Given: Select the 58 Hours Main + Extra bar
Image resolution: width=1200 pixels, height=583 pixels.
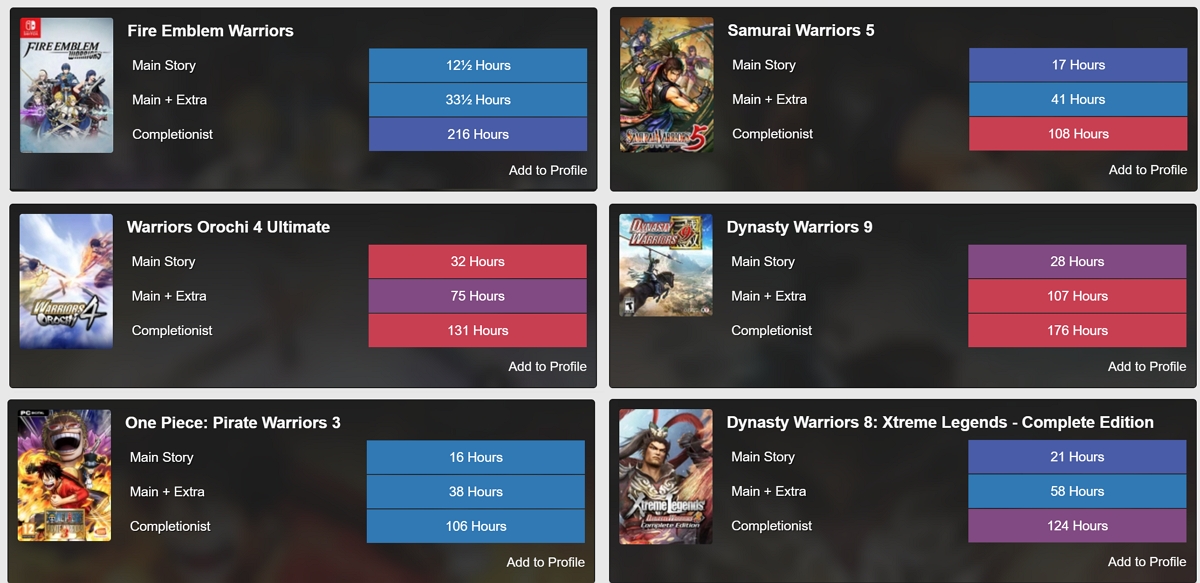Looking at the screenshot, I should click(1077, 491).
